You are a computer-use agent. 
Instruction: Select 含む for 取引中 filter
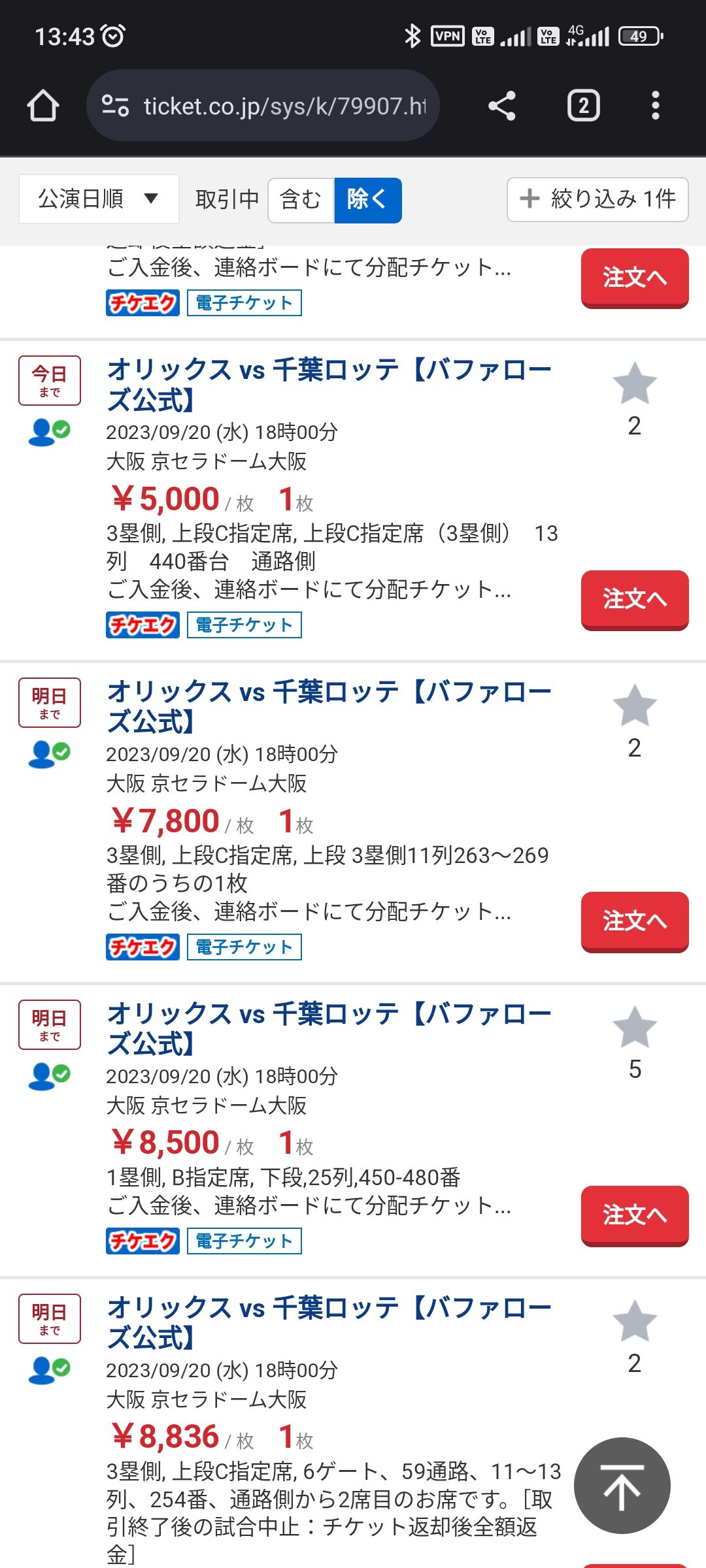[x=301, y=200]
